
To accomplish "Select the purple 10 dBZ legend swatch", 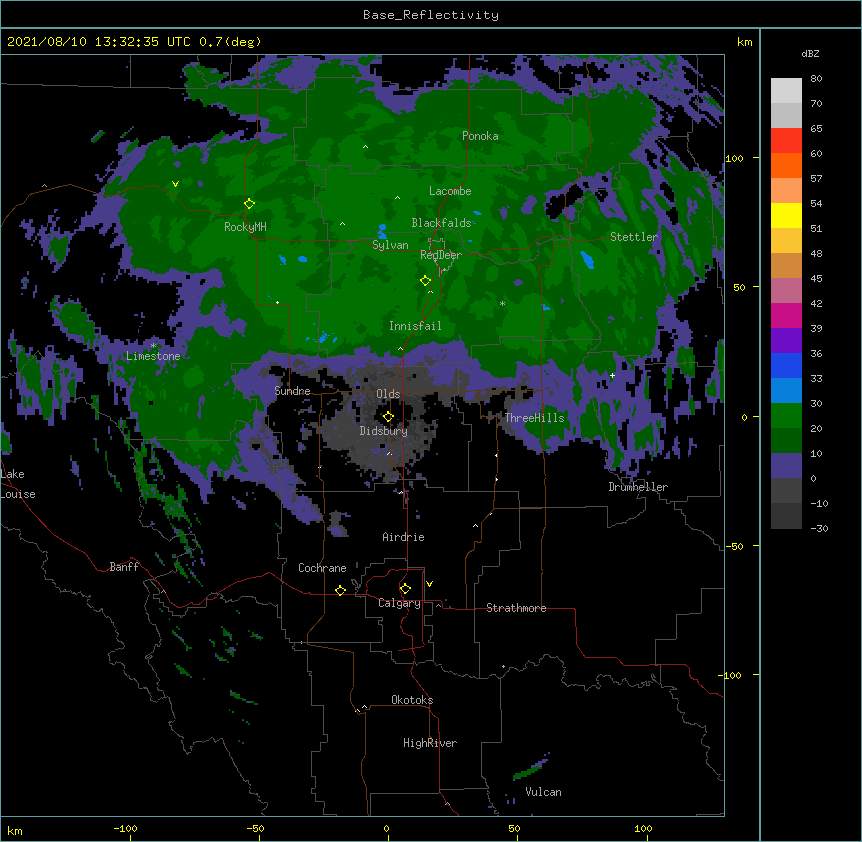I will click(786, 466).
